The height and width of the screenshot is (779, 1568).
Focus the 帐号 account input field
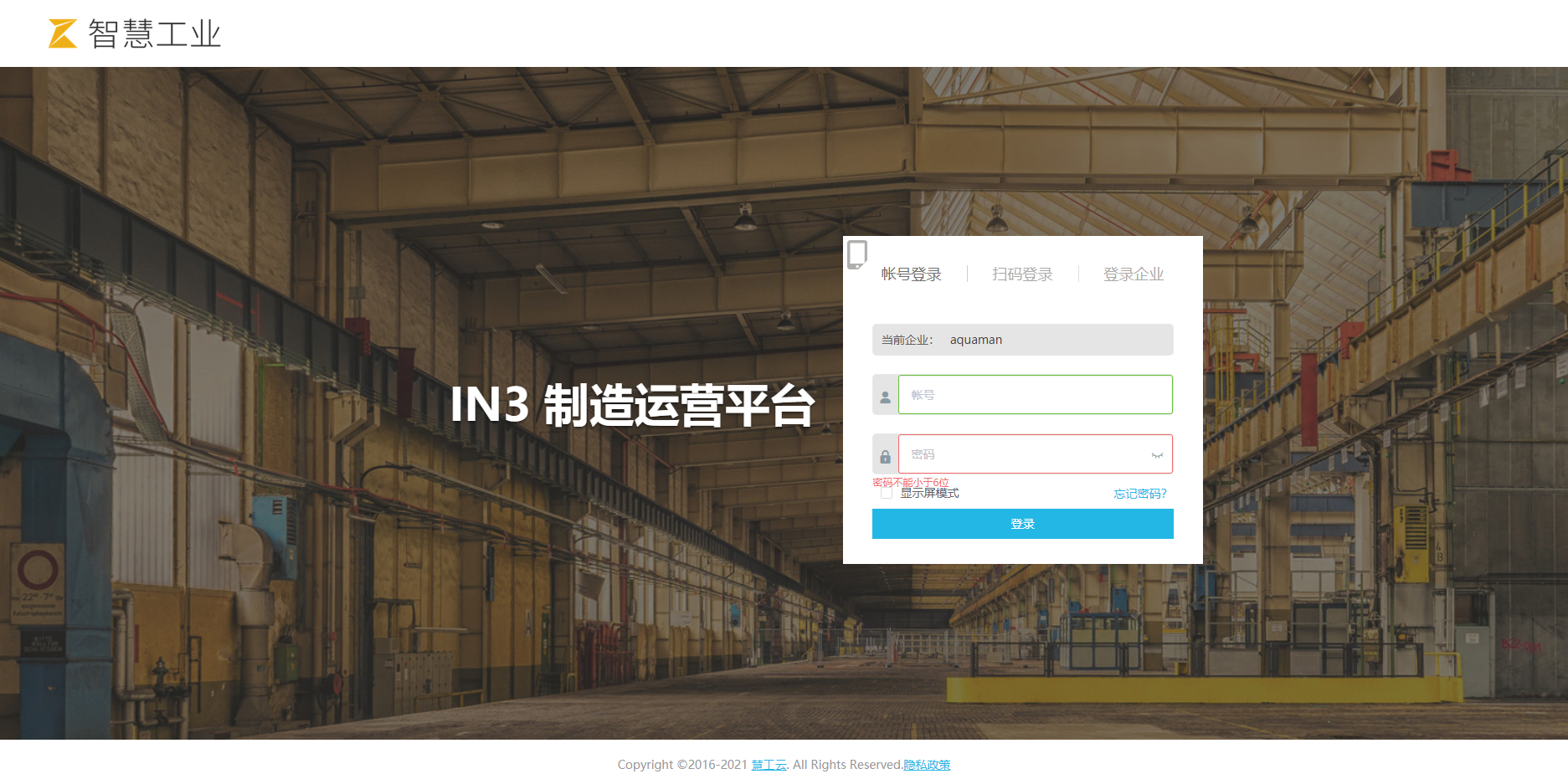click(x=1035, y=395)
